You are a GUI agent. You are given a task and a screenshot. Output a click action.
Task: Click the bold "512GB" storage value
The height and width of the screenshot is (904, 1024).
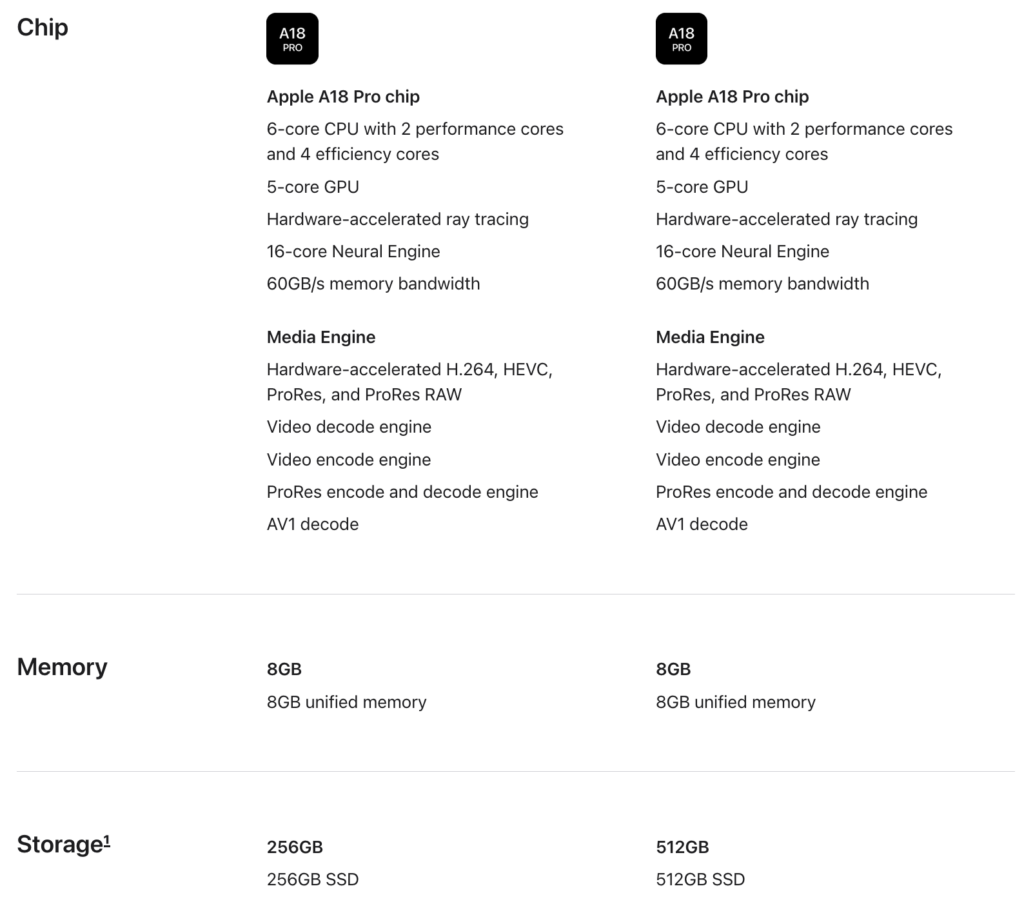(x=682, y=847)
